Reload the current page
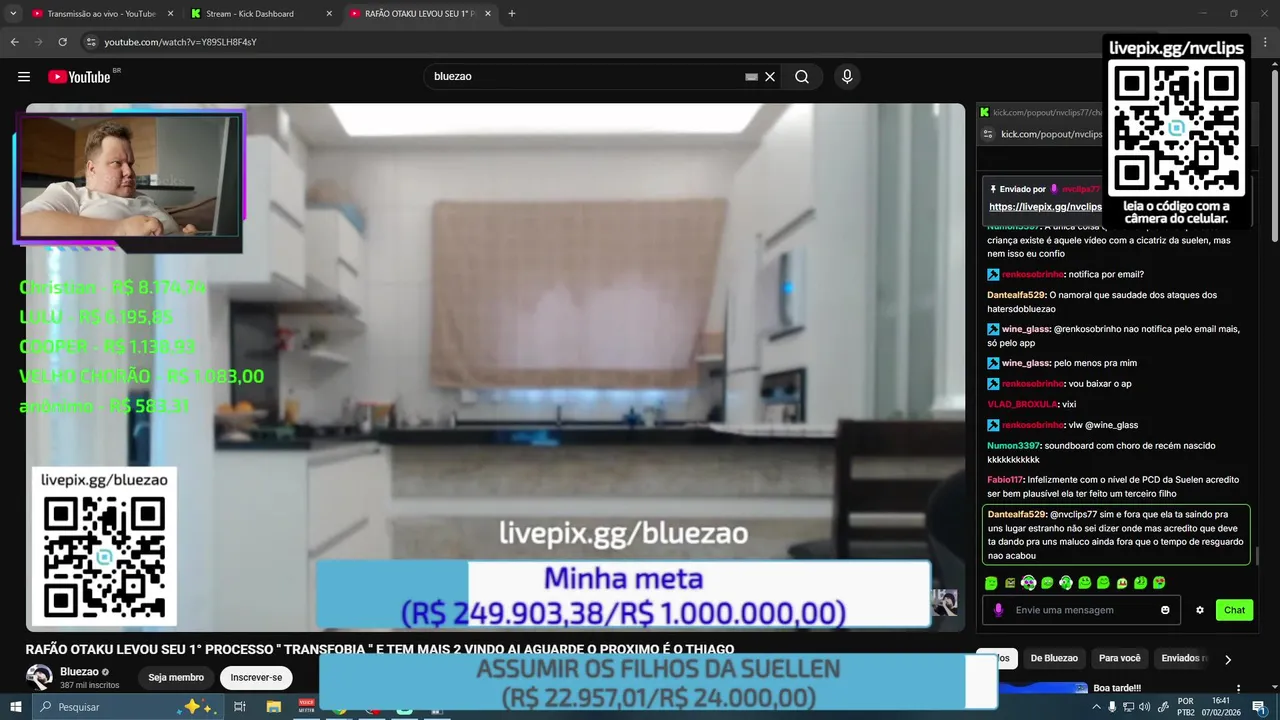Screen dimensions: 1280x720 pyautogui.click(x=62, y=42)
